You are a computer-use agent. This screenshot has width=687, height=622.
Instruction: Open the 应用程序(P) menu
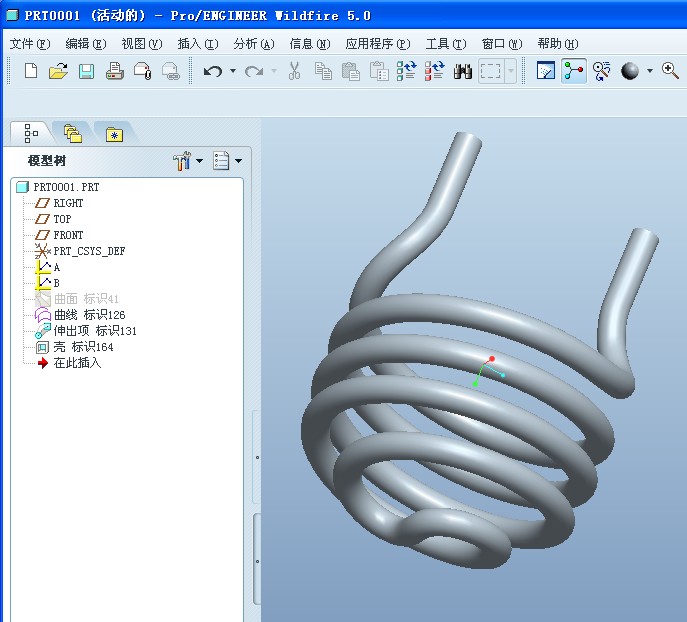[378, 44]
